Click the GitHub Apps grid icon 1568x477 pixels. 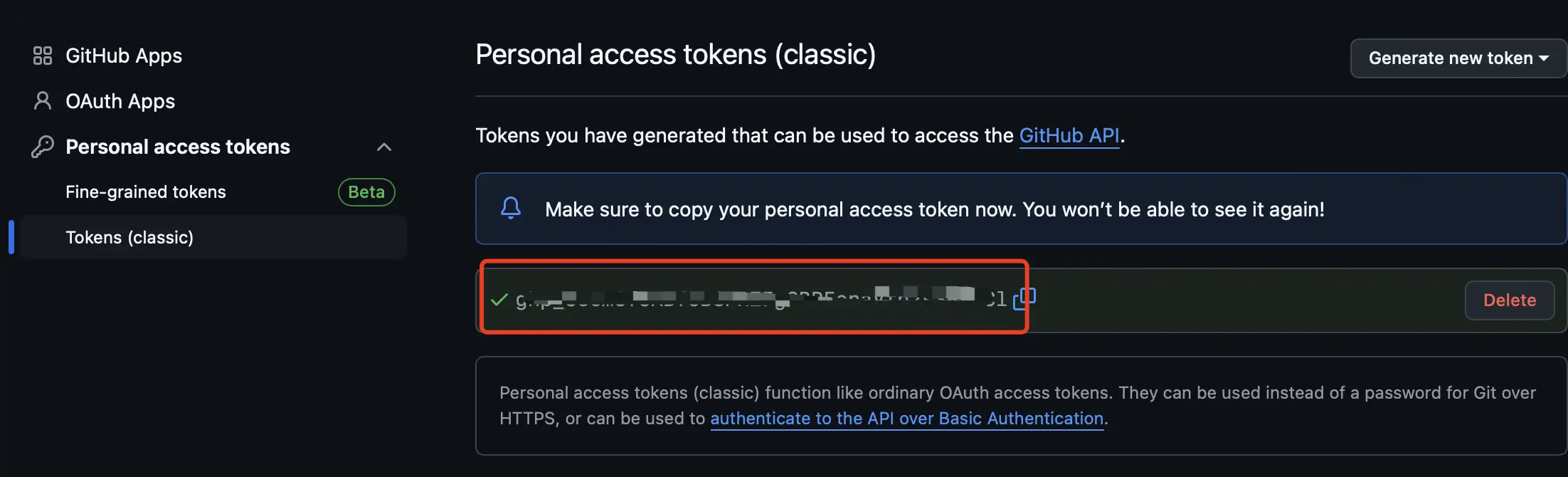[x=43, y=56]
